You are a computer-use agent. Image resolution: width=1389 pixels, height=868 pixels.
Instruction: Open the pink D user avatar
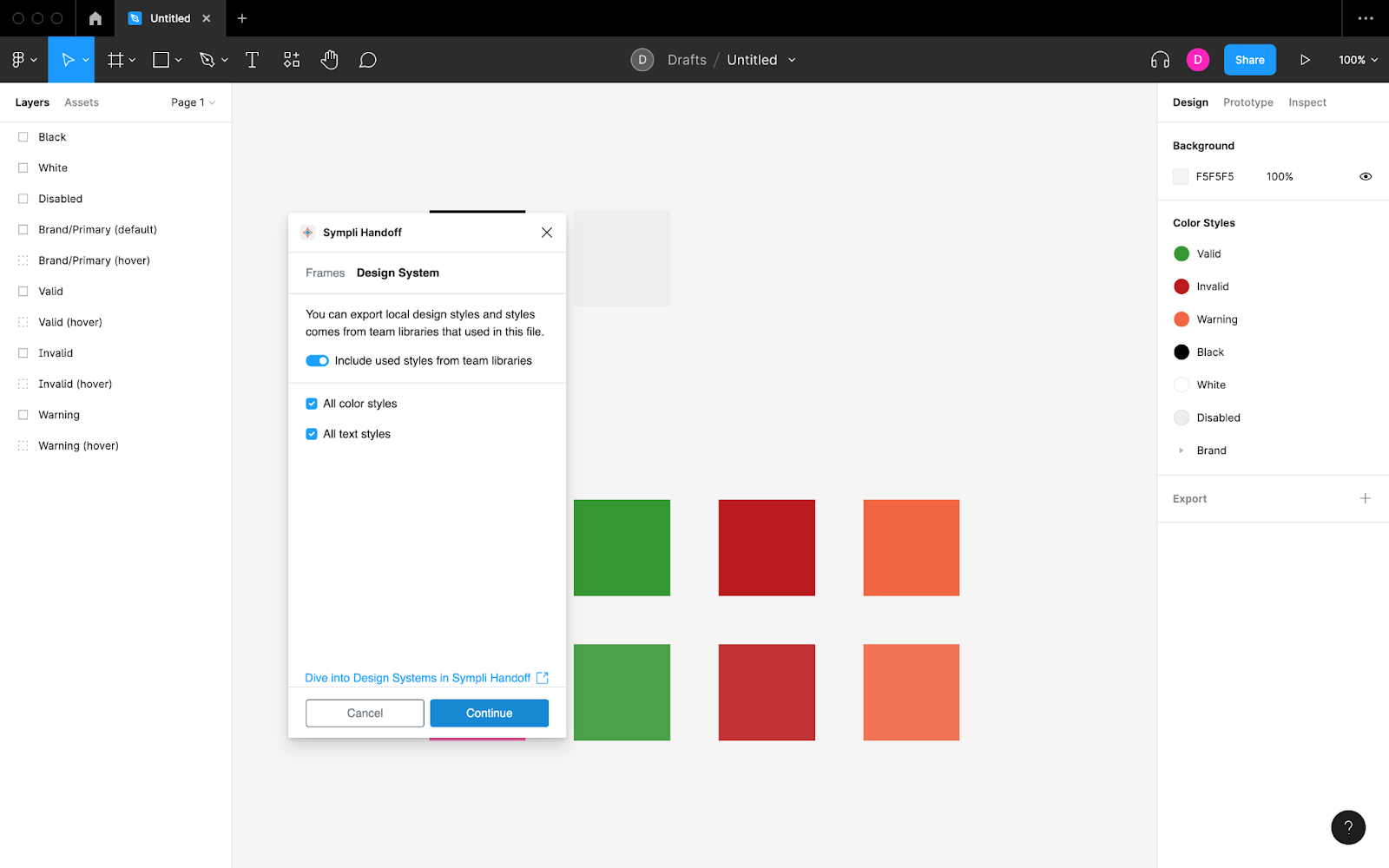1198,60
